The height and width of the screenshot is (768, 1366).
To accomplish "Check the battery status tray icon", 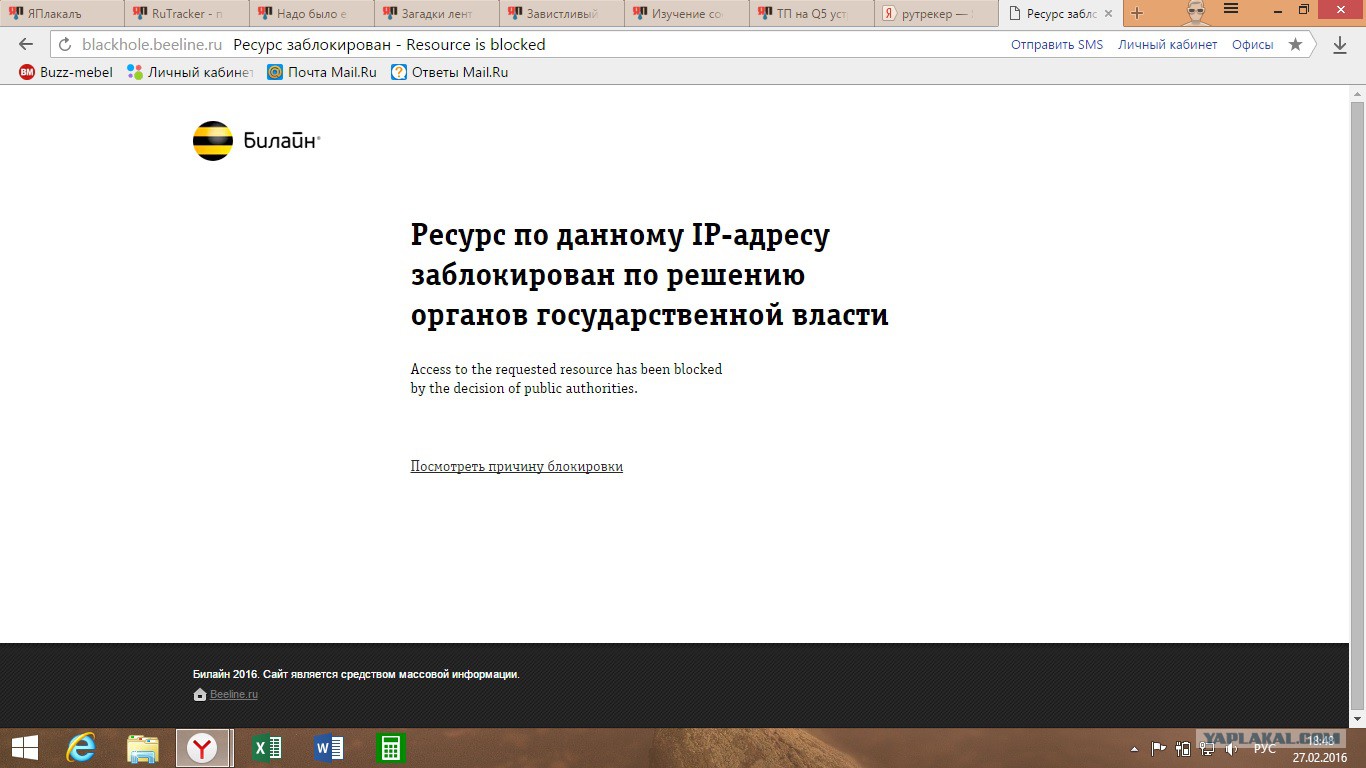I will (x=1184, y=748).
